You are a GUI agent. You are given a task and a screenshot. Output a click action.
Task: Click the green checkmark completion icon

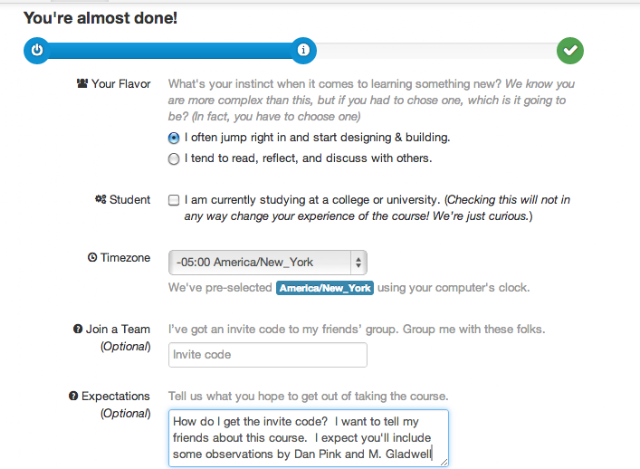click(571, 49)
